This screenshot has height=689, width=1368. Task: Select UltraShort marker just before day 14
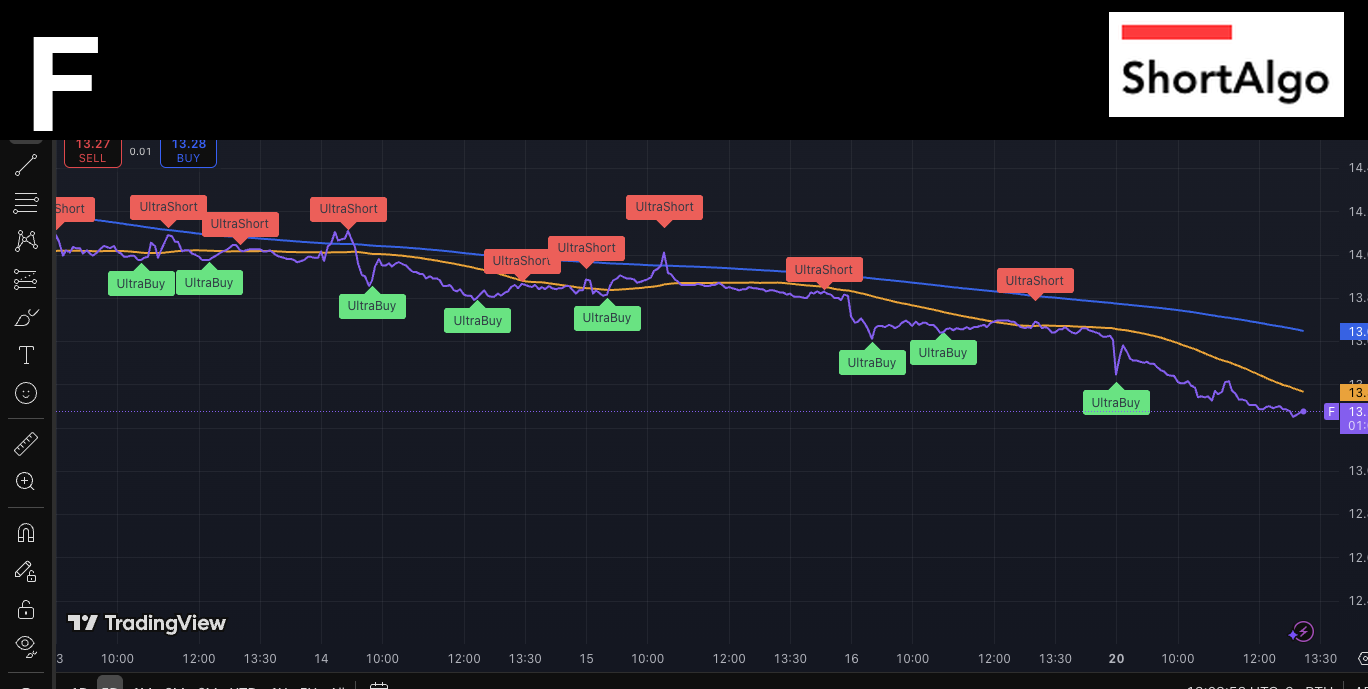[x=349, y=209]
